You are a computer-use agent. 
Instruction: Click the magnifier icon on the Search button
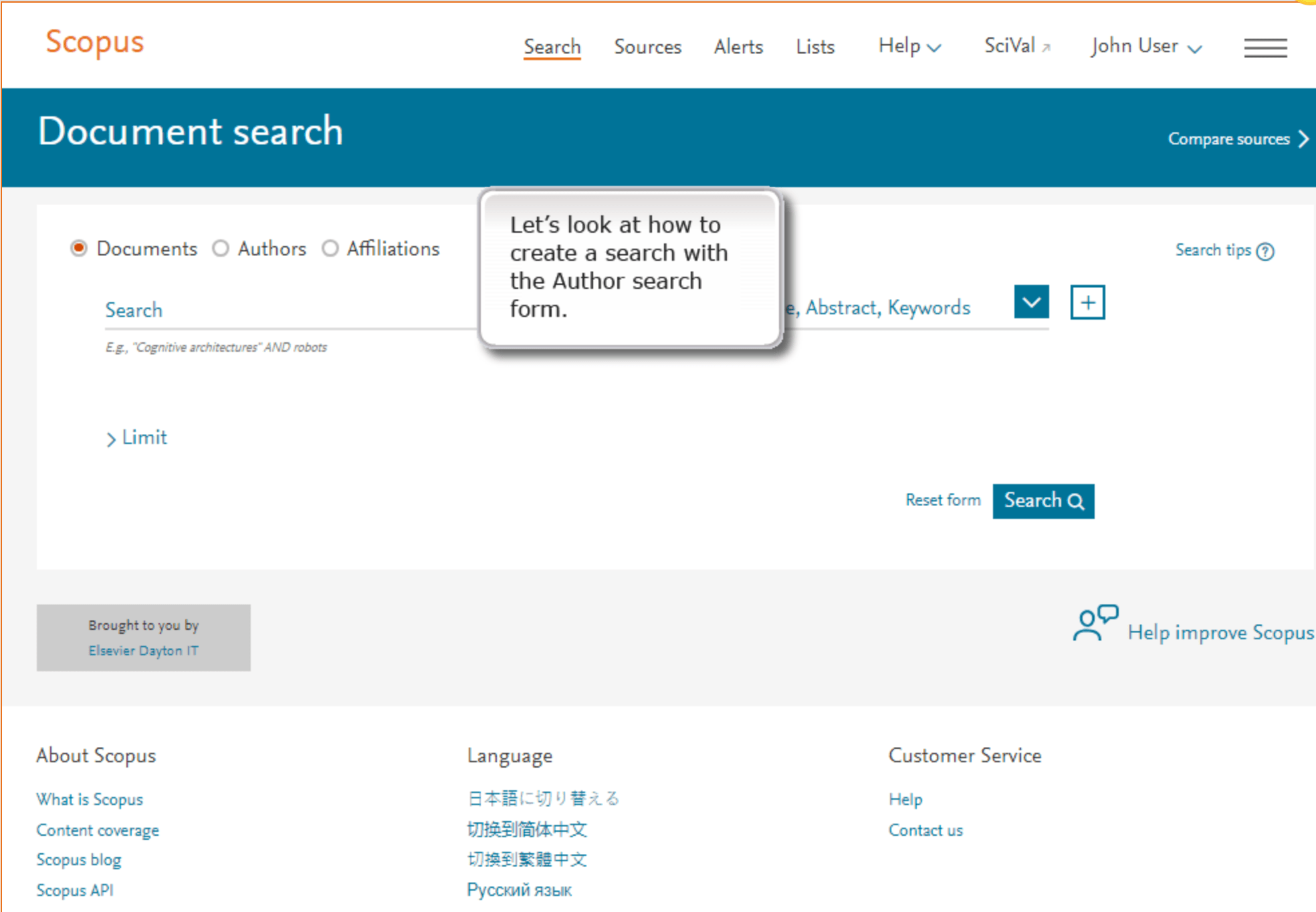tap(1075, 501)
